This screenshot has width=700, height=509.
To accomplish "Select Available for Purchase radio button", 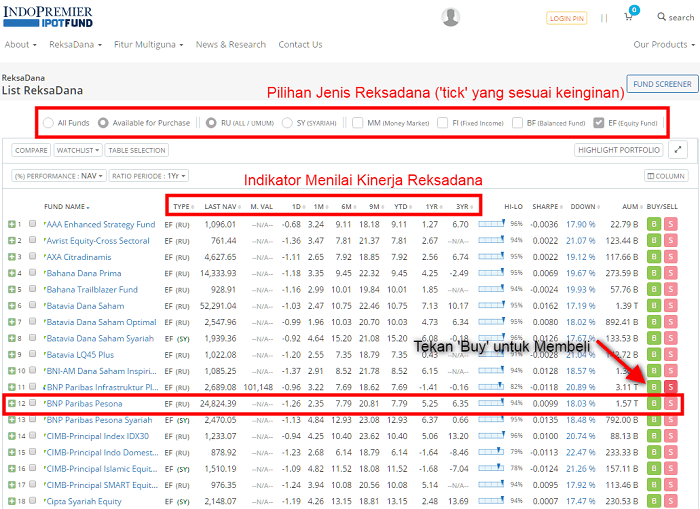I will 103,123.
